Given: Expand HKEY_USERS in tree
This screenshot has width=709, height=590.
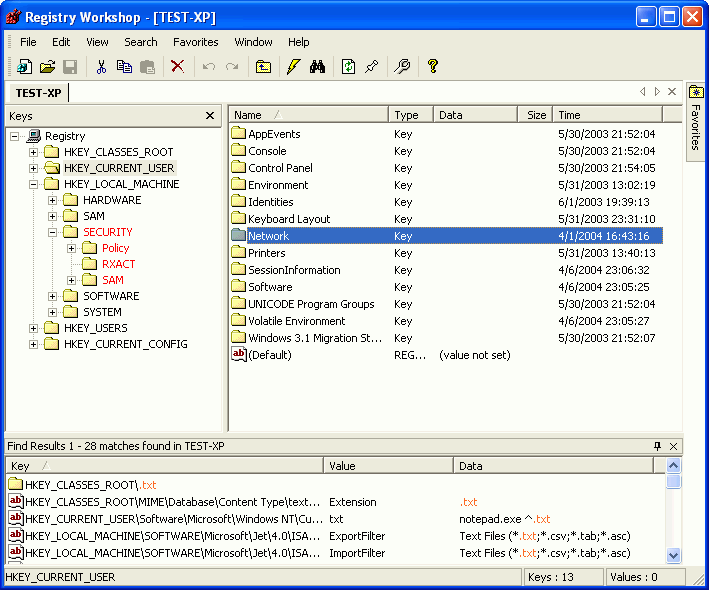Looking at the screenshot, I should pyautogui.click(x=33, y=328).
